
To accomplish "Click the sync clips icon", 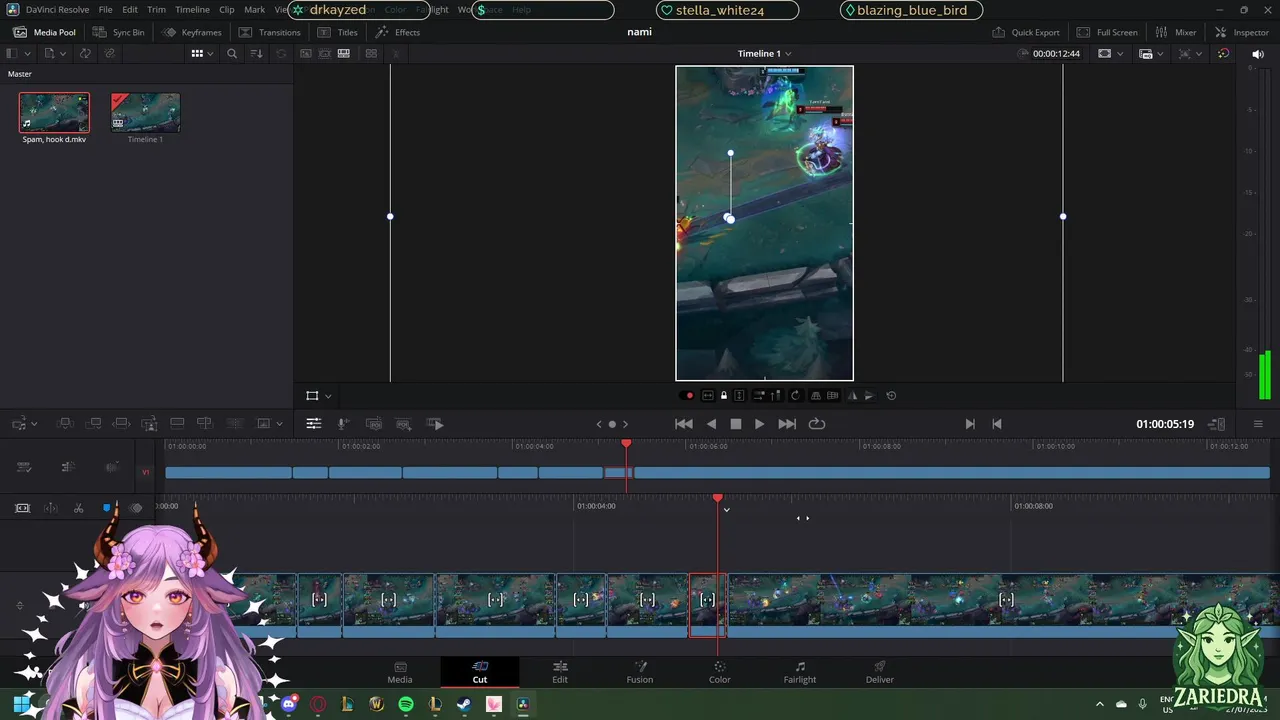I will [85, 53].
